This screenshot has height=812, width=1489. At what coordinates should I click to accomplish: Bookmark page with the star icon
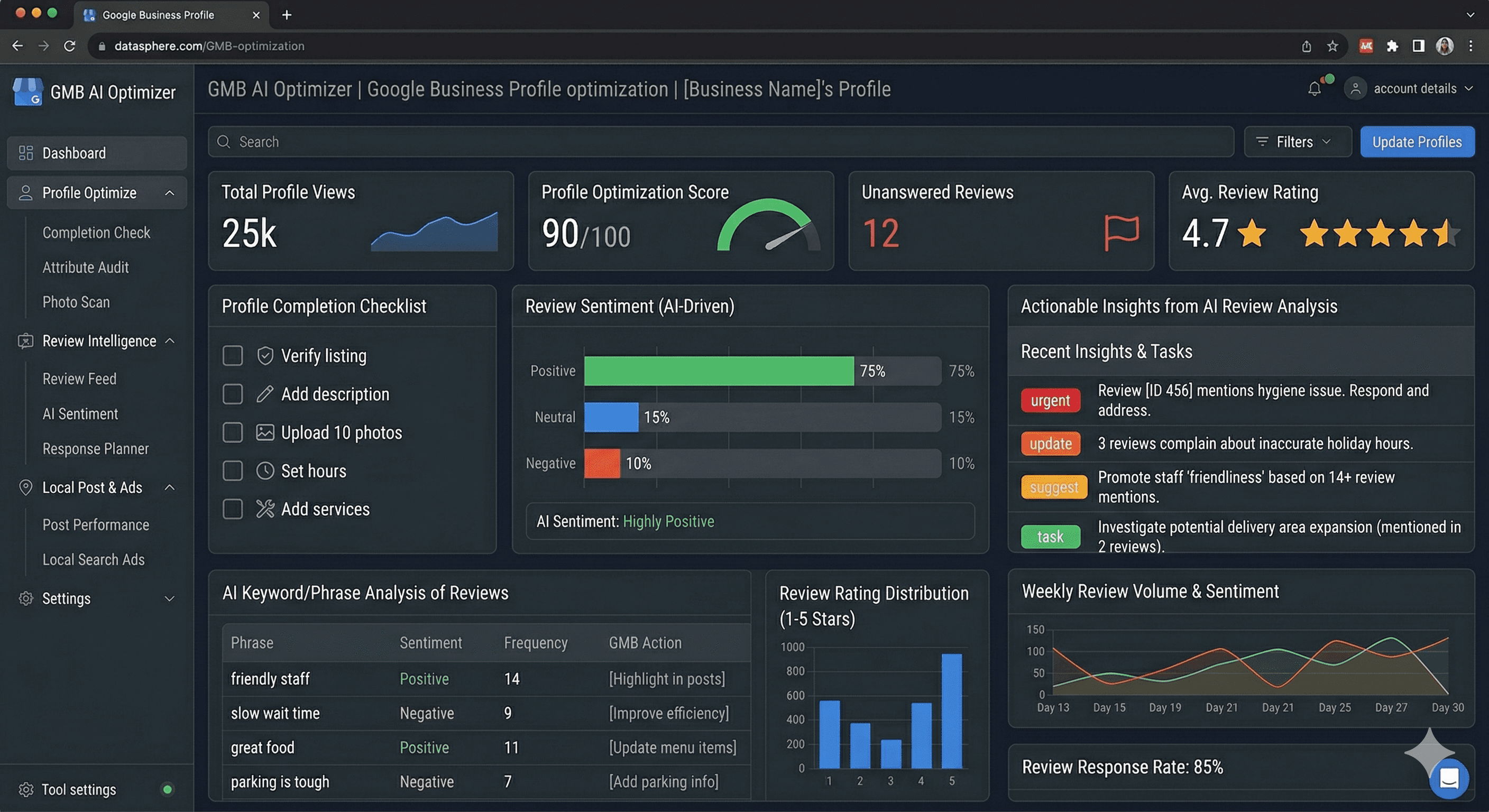pyautogui.click(x=1332, y=46)
